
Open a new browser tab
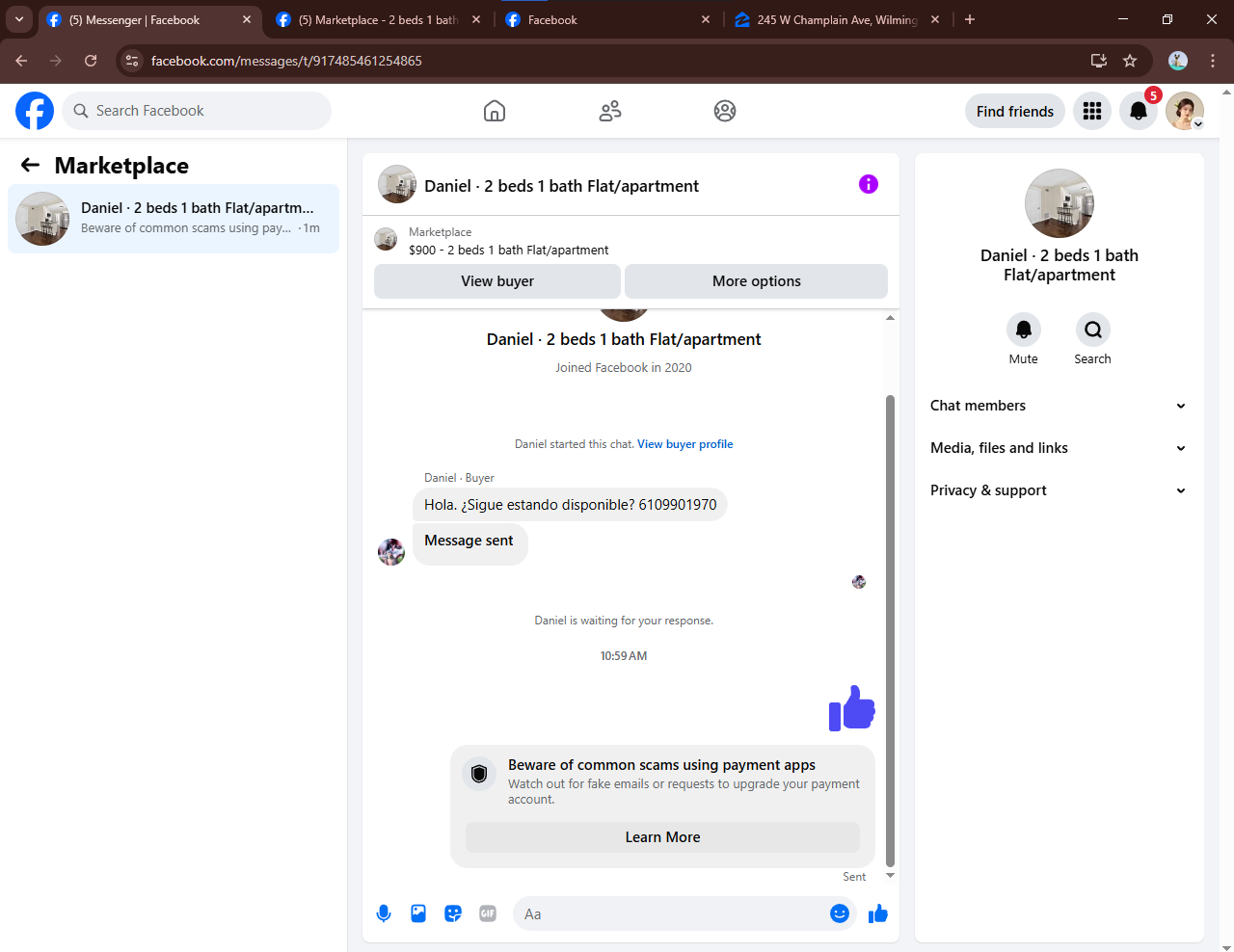970,19
